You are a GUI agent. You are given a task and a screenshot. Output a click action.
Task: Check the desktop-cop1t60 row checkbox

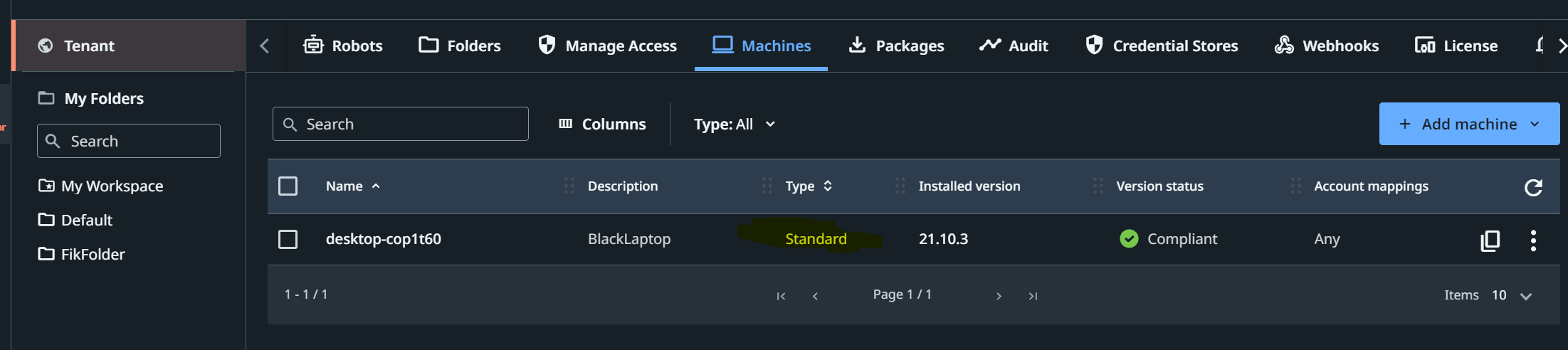[x=288, y=239]
